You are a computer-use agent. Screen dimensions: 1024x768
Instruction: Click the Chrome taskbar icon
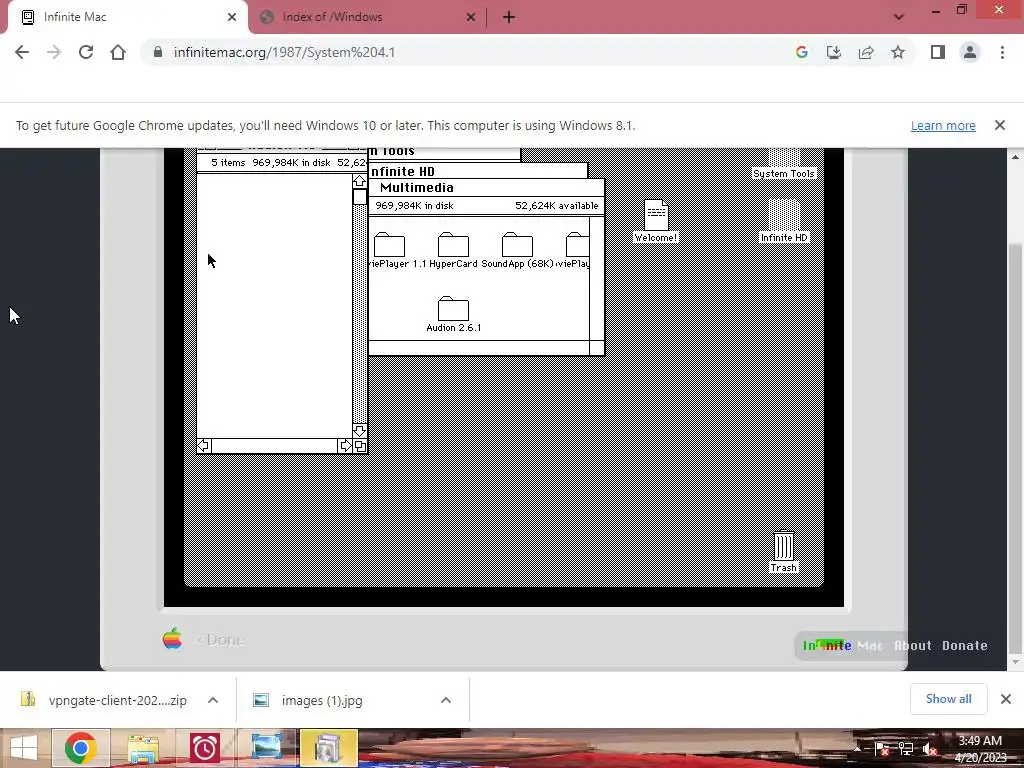(x=80, y=748)
